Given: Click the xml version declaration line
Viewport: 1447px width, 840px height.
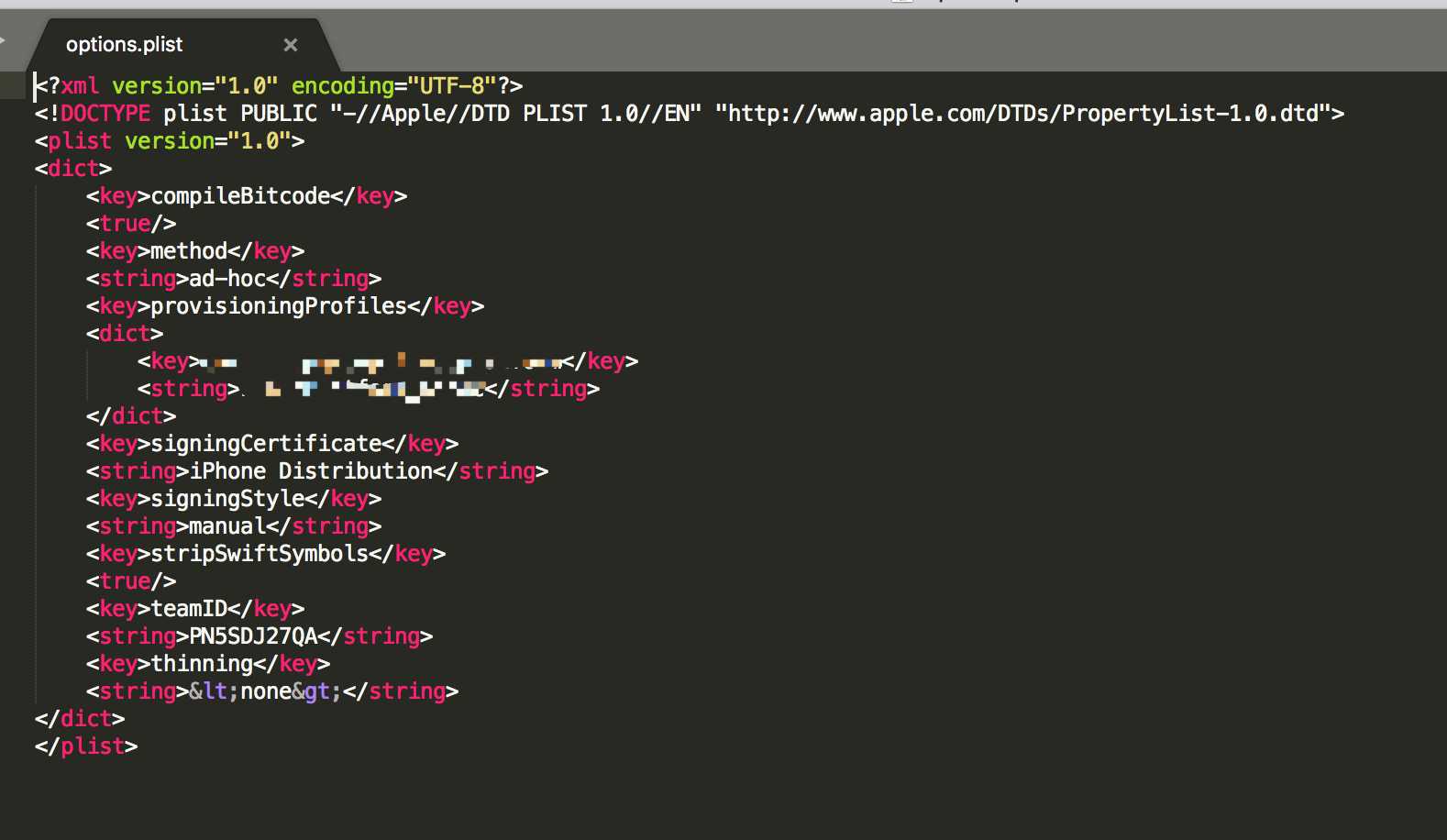Looking at the screenshot, I should [x=279, y=86].
